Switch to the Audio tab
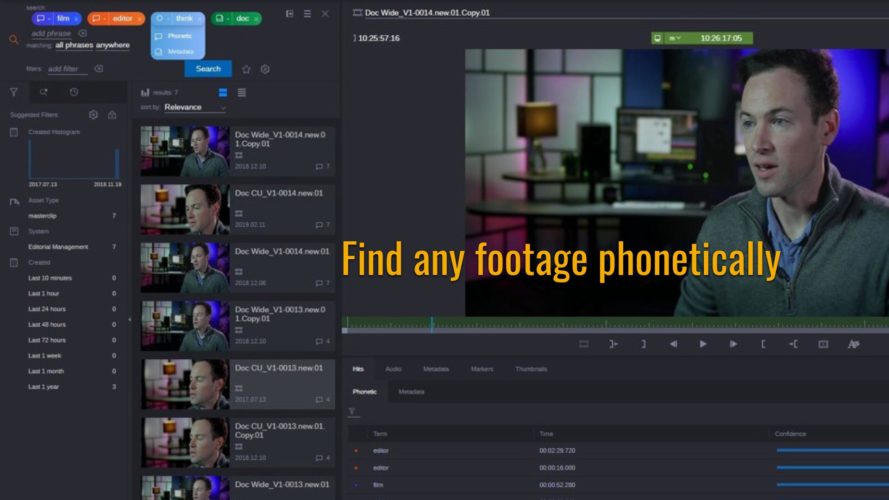 click(393, 369)
